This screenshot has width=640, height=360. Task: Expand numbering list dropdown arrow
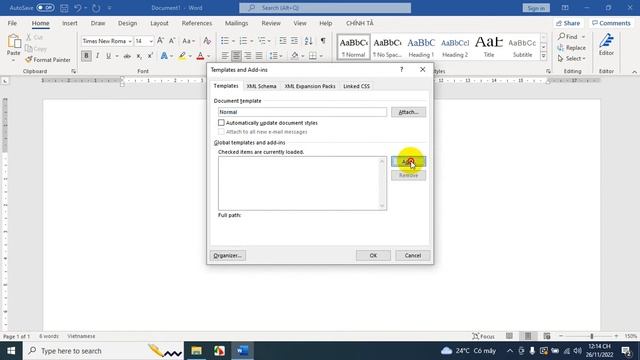[x=252, y=41]
